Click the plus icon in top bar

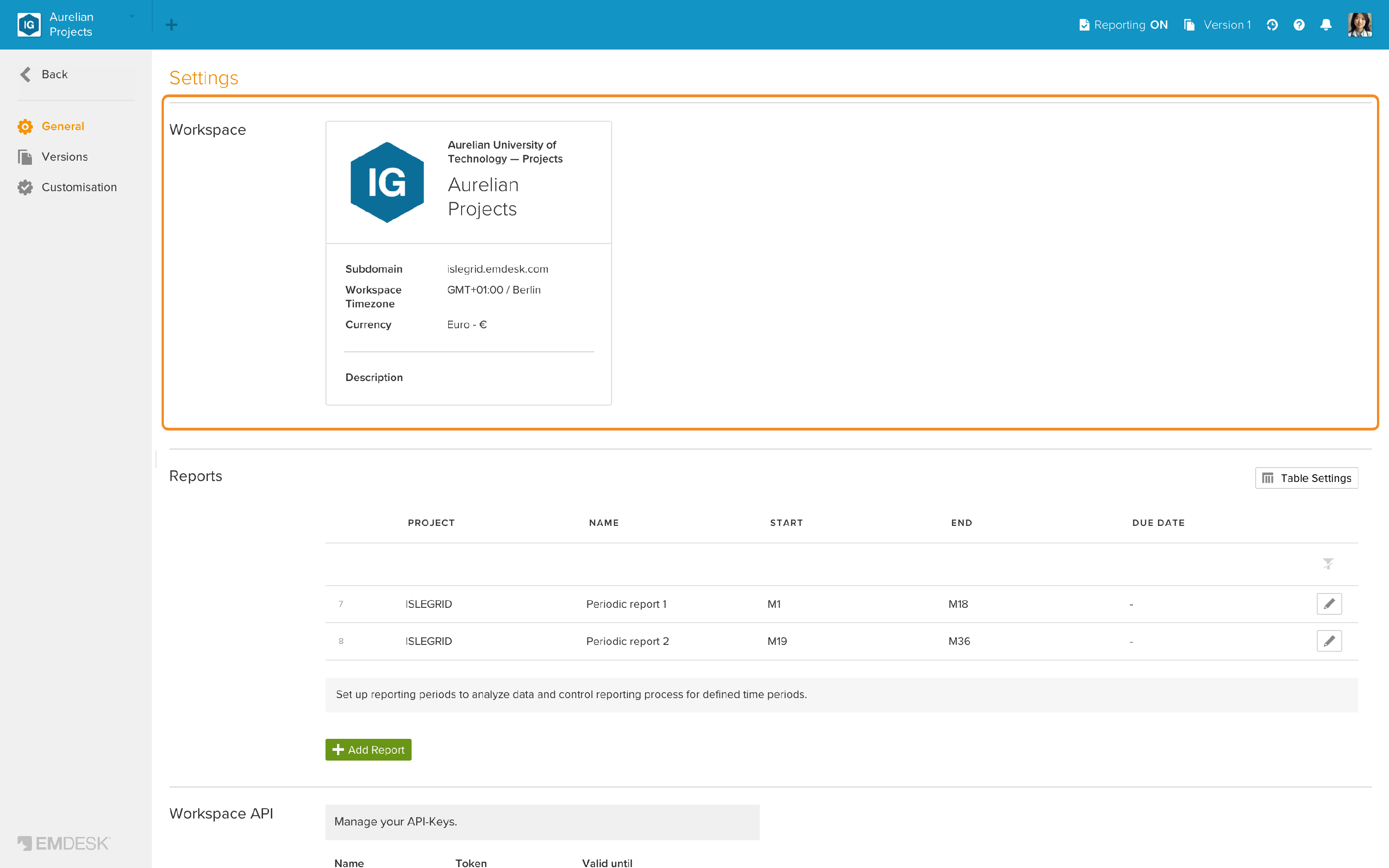[x=171, y=25]
